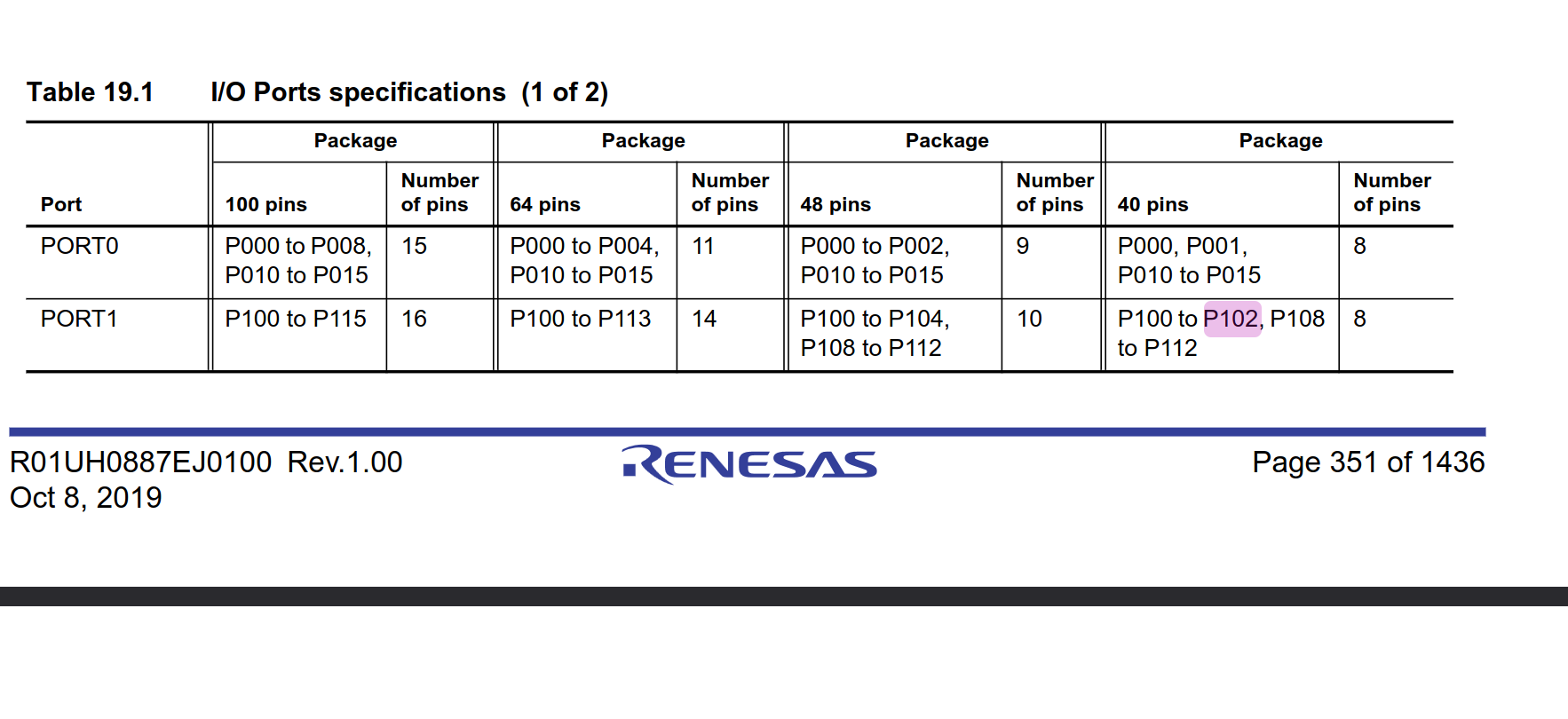Select the 64 pins column header
Image resolution: width=1568 pixels, height=719 pixels.
544,205
